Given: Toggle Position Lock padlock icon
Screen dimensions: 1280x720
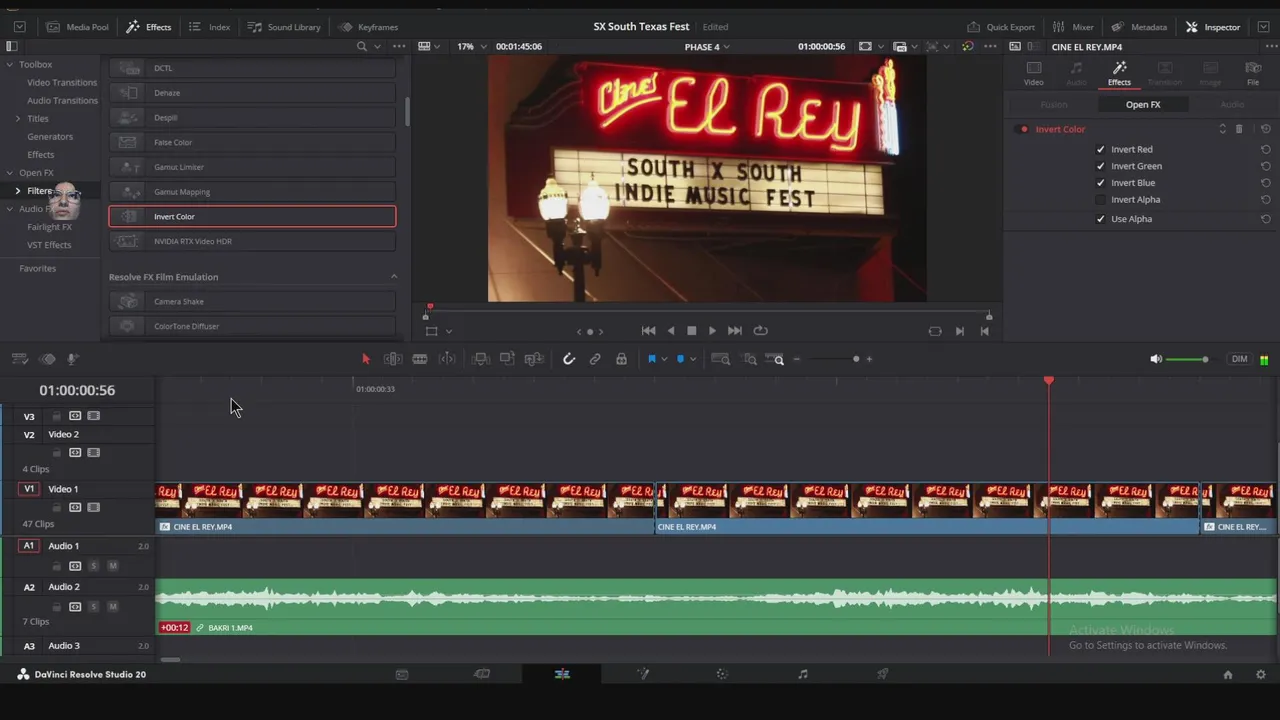Looking at the screenshot, I should click(621, 359).
